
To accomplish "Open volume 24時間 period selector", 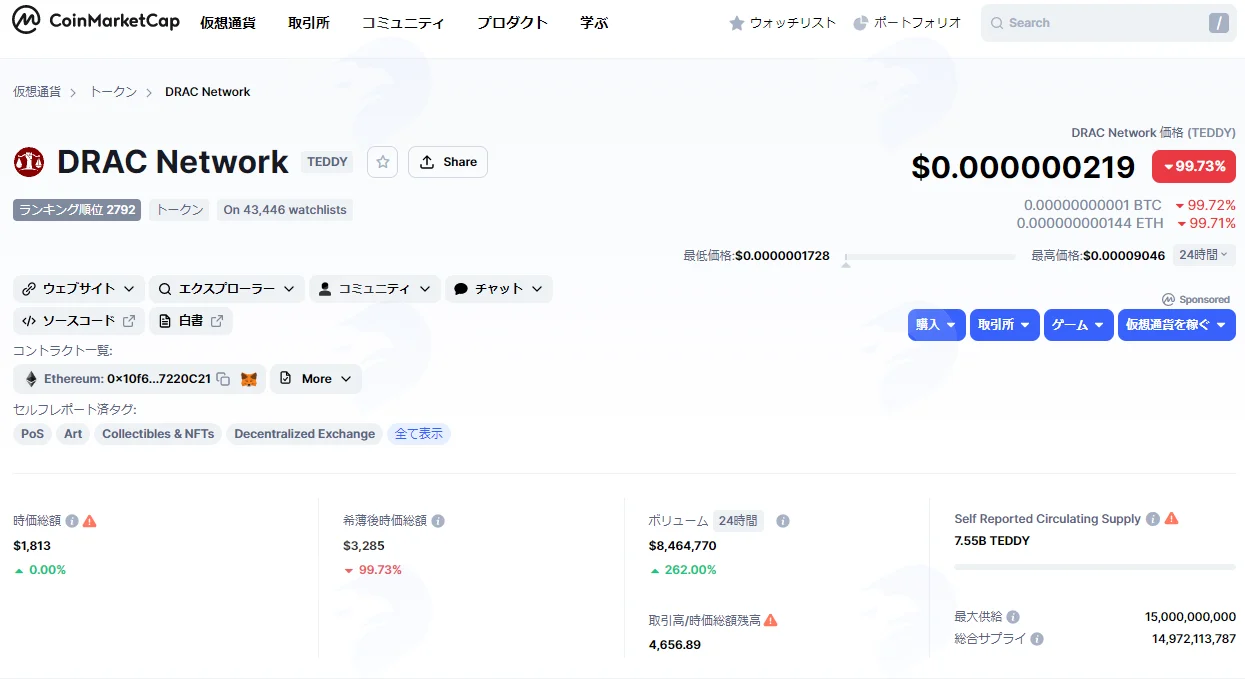I will tap(738, 521).
